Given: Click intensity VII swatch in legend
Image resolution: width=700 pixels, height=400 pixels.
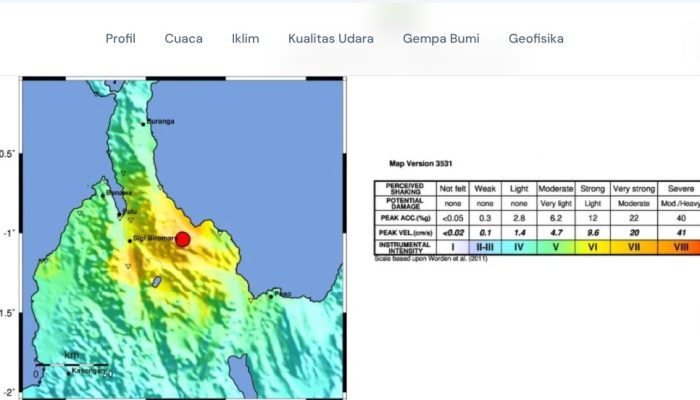Looking at the screenshot, I should click(x=634, y=247).
